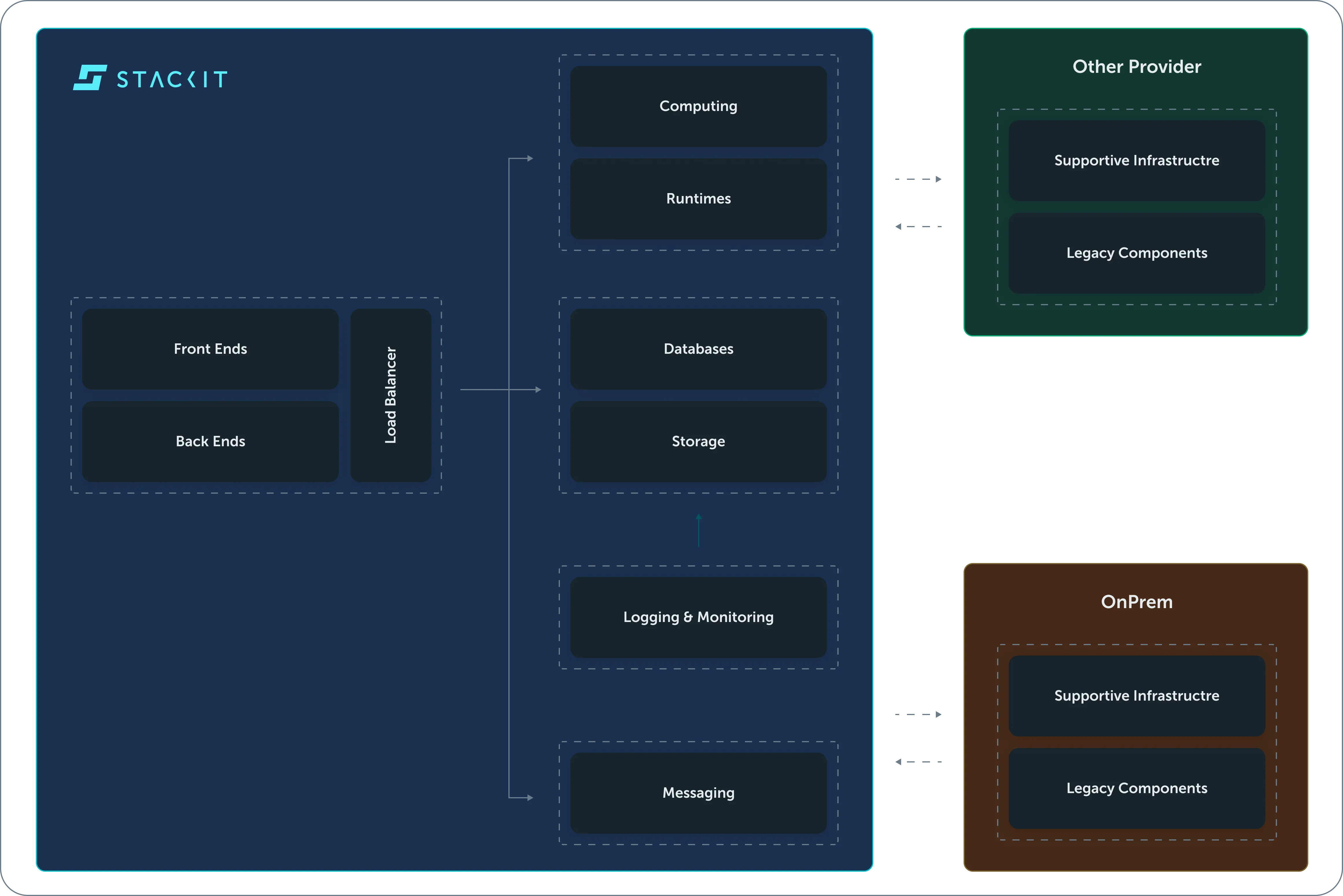Click the upward arrow above Logging & Monitoring
1343x896 pixels.
pyautogui.click(x=698, y=530)
